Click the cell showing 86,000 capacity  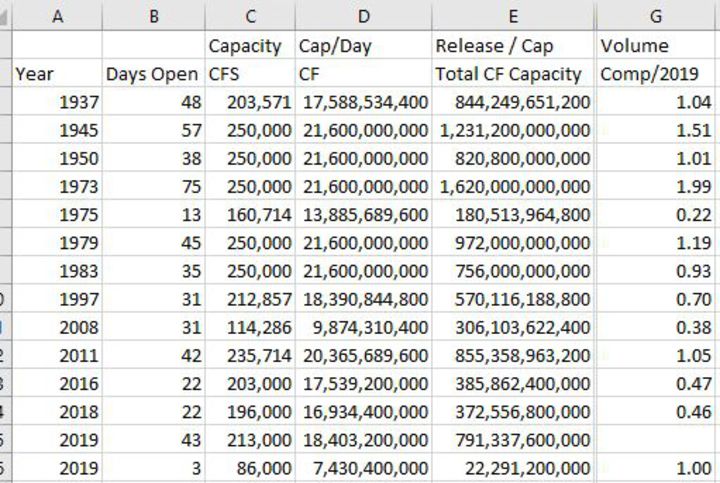tap(250, 468)
